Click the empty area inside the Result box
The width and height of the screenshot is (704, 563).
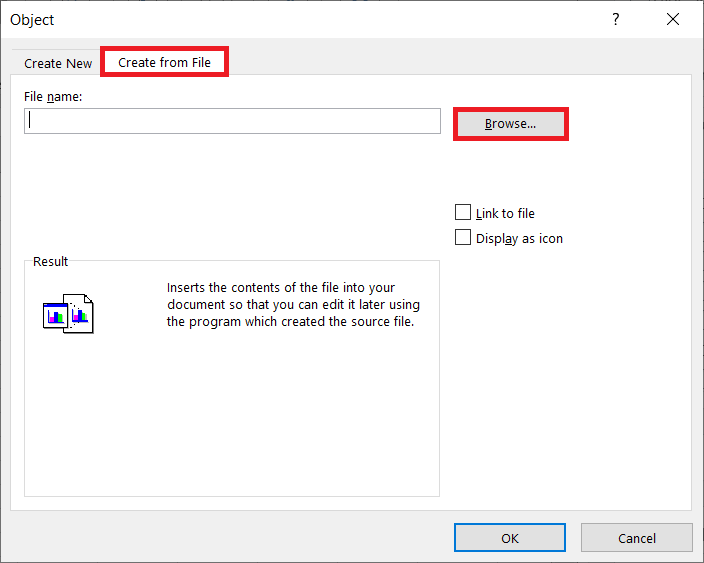click(232, 420)
